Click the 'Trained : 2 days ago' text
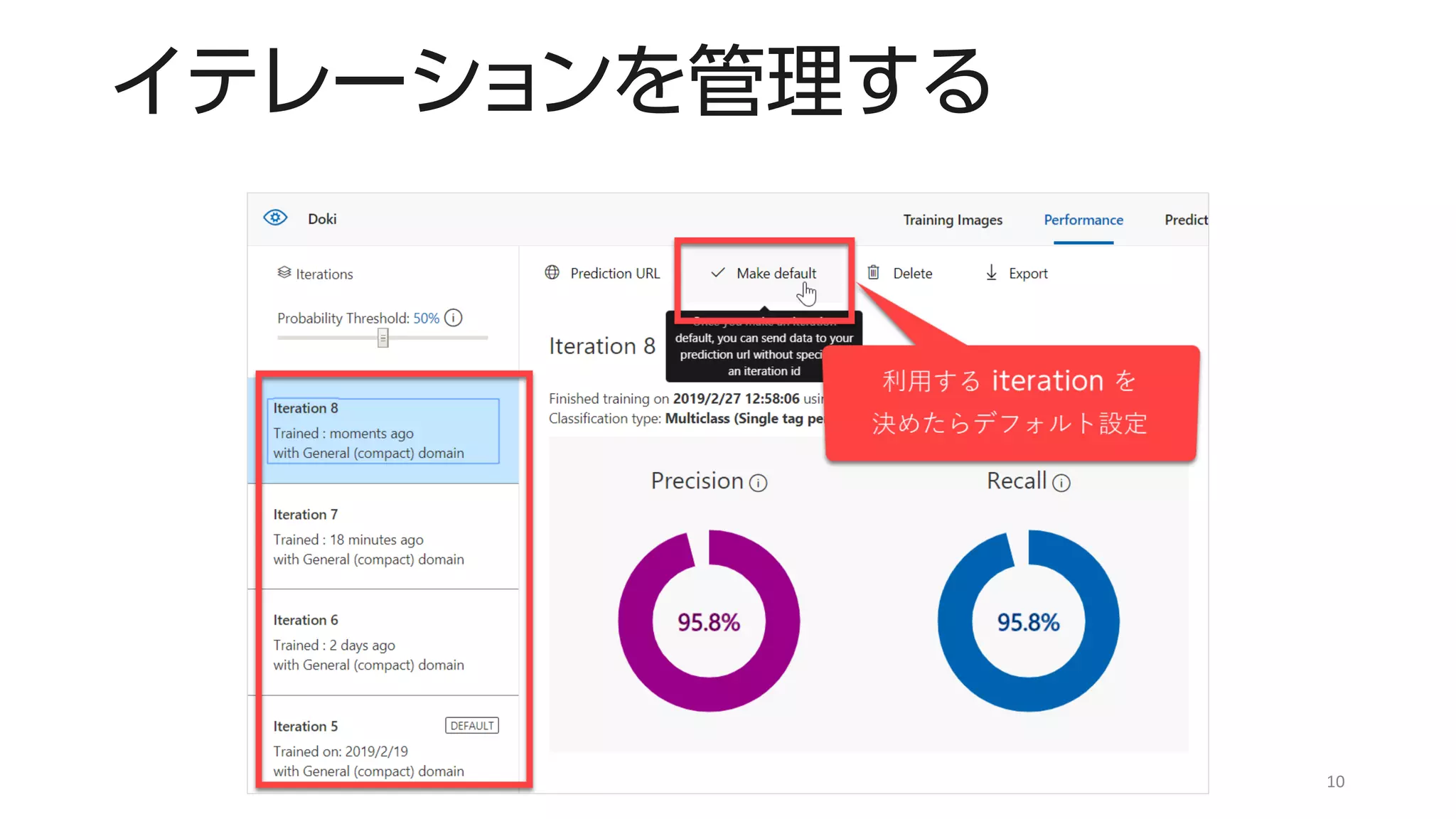The image size is (1456, 819). coord(334,645)
